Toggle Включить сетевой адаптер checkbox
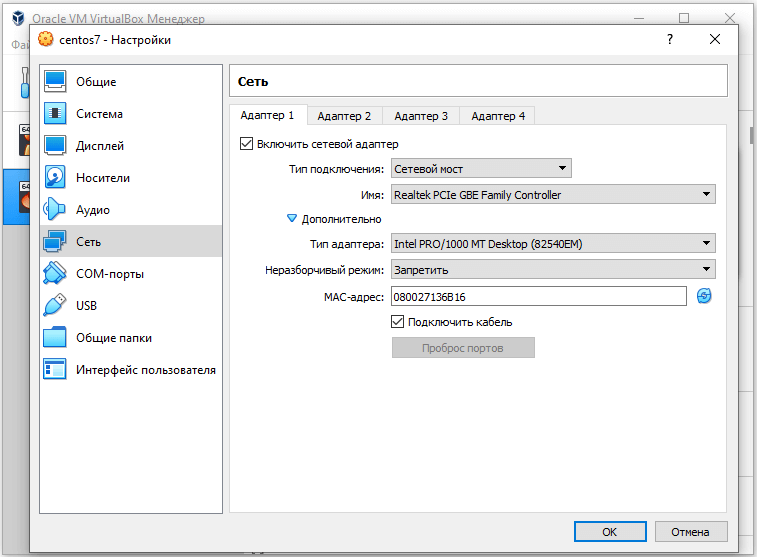The image size is (757, 557). (247, 144)
